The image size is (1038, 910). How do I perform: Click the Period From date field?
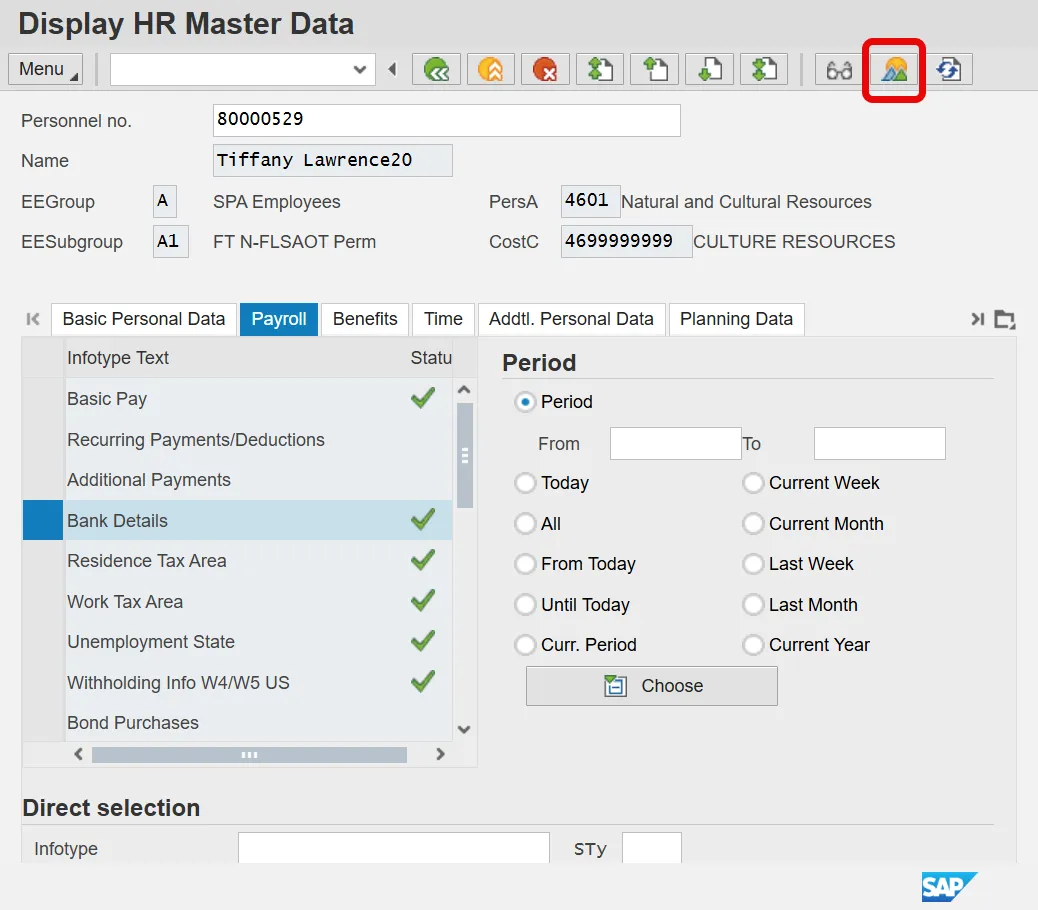click(x=675, y=443)
